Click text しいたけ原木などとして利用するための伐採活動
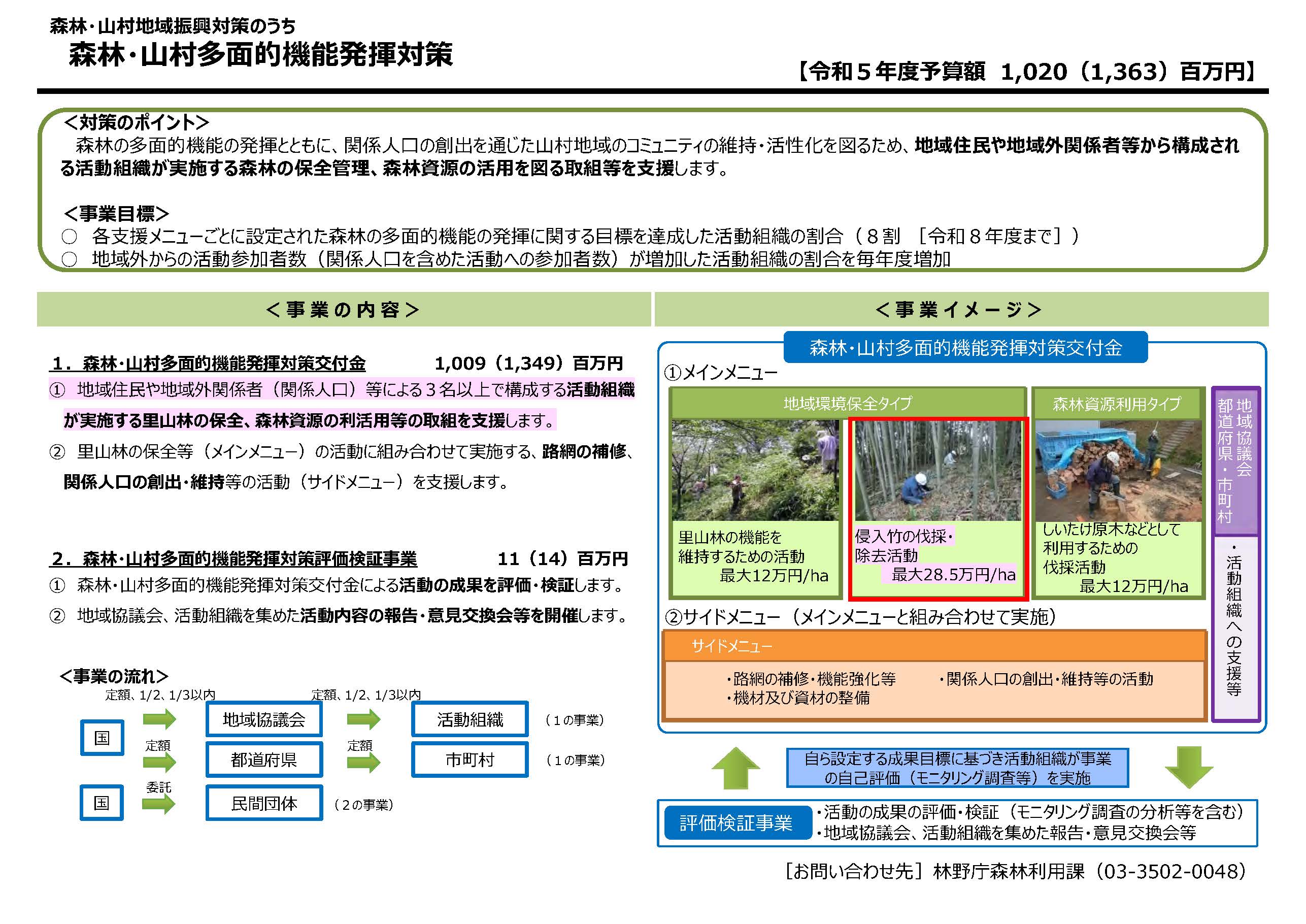Viewport: 1306px width, 924px height. [x=1112, y=548]
